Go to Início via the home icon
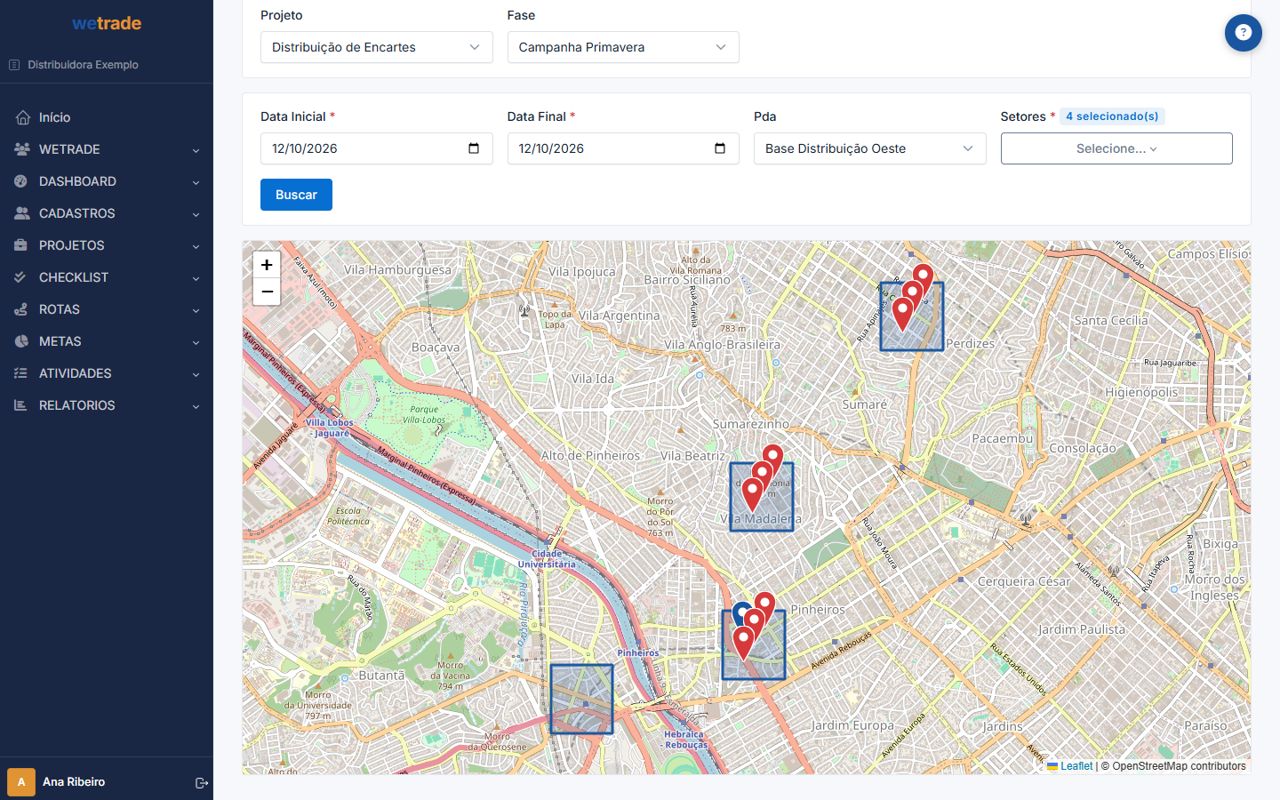This screenshot has height=800, width=1280. [x=22, y=117]
